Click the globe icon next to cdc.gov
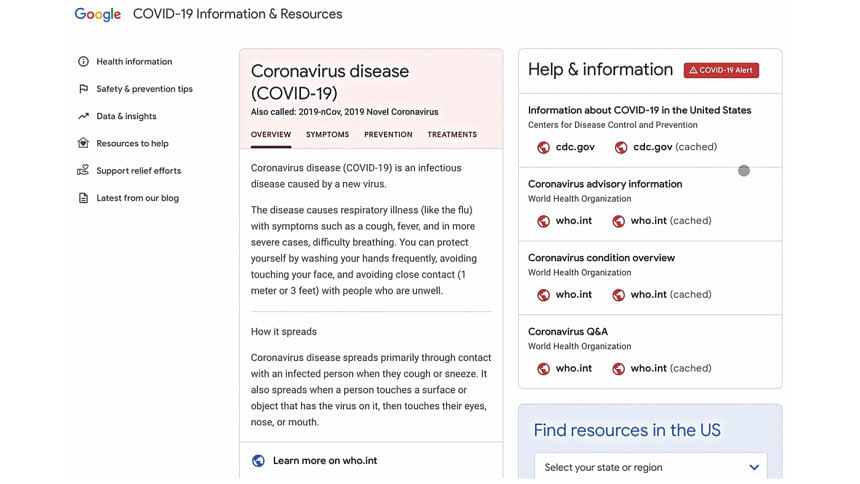860x484 pixels. 544,148
